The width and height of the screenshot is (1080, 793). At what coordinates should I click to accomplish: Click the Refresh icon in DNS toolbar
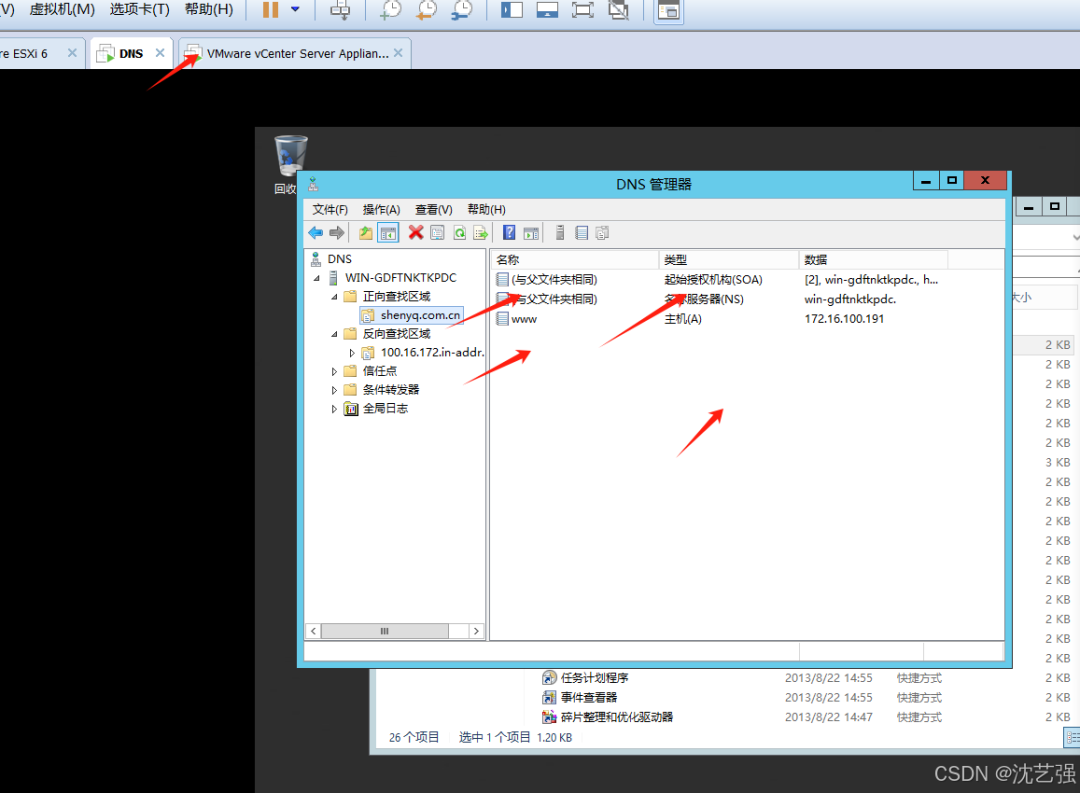[x=459, y=233]
